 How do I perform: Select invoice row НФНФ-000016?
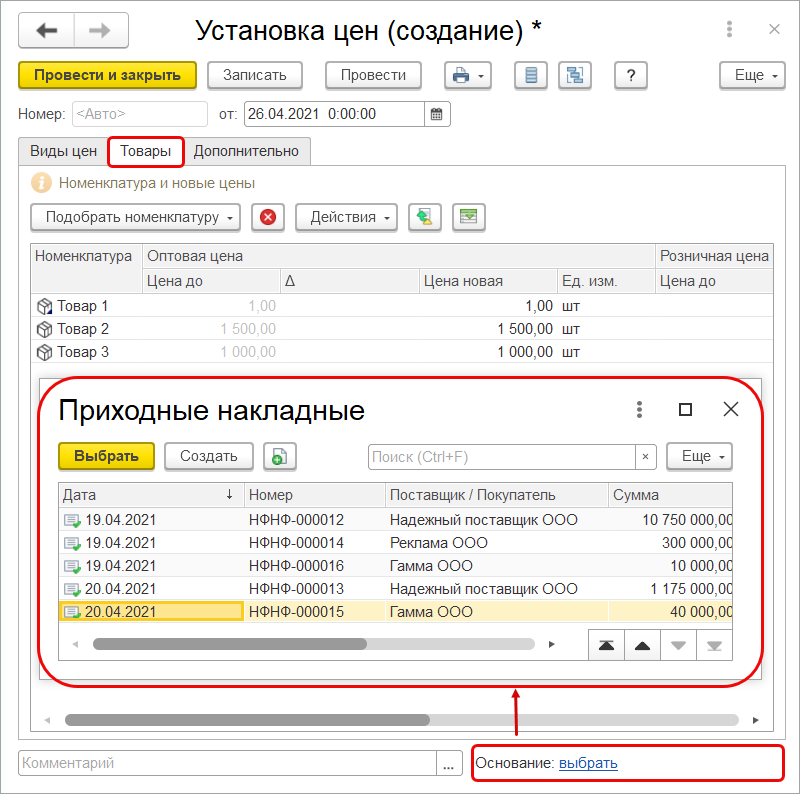[x=395, y=566]
